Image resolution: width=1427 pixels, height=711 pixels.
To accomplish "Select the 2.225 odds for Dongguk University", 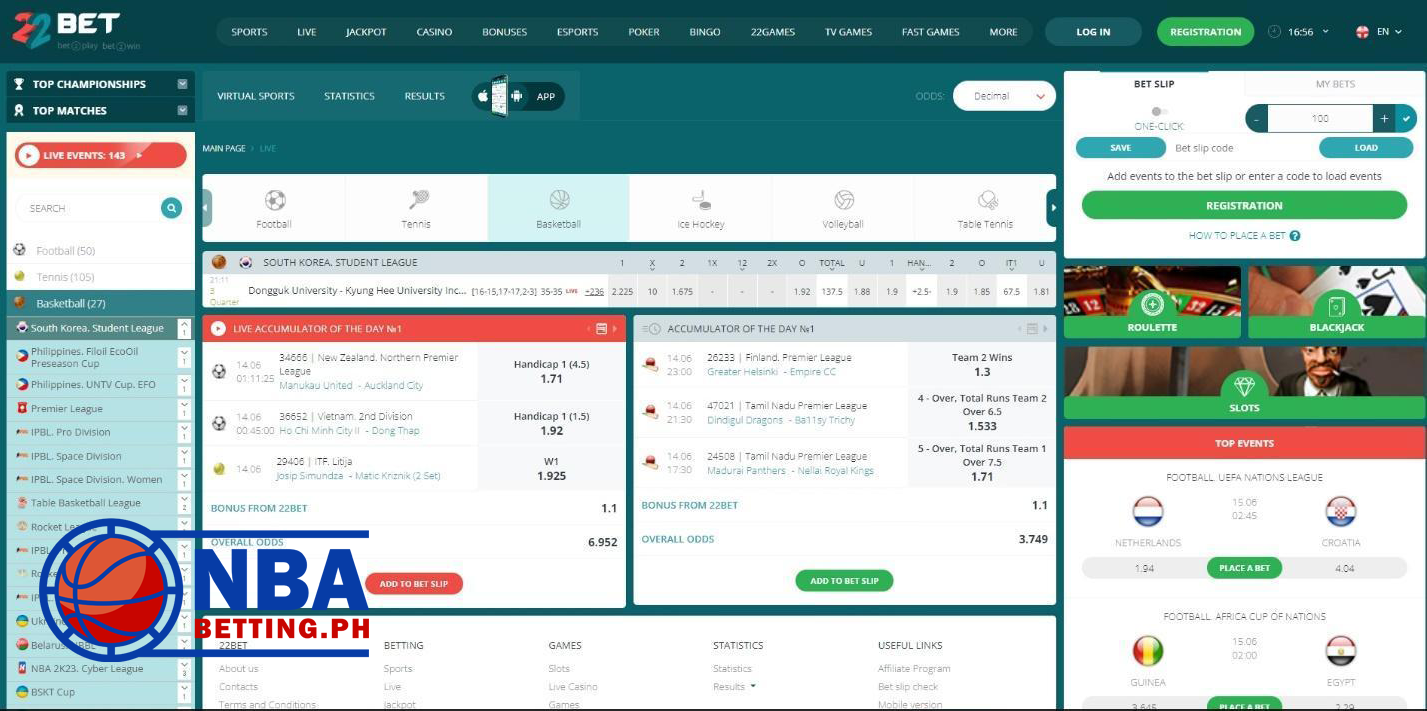I will coord(622,291).
